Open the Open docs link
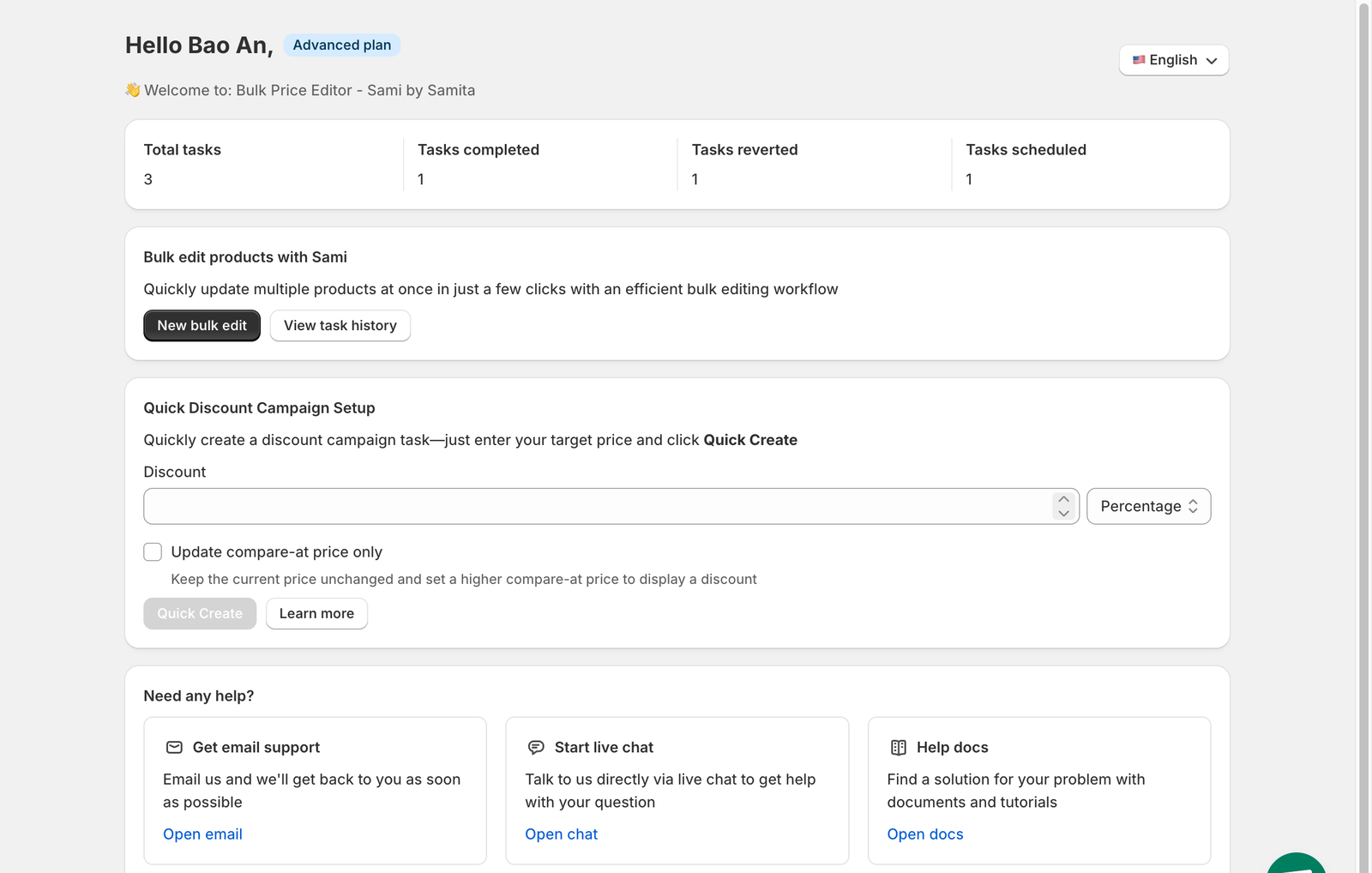 924,834
